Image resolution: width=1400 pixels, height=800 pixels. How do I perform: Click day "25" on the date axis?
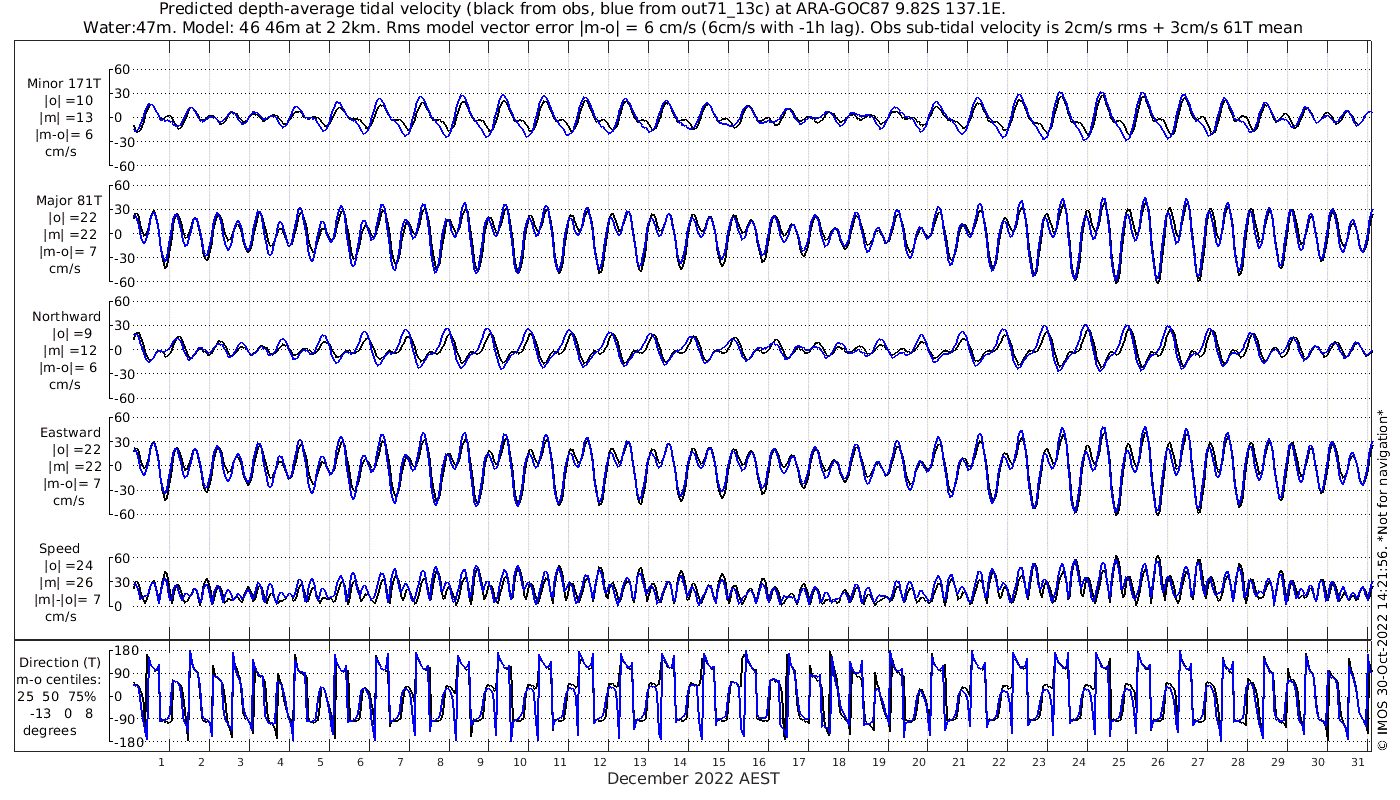pos(1118,762)
